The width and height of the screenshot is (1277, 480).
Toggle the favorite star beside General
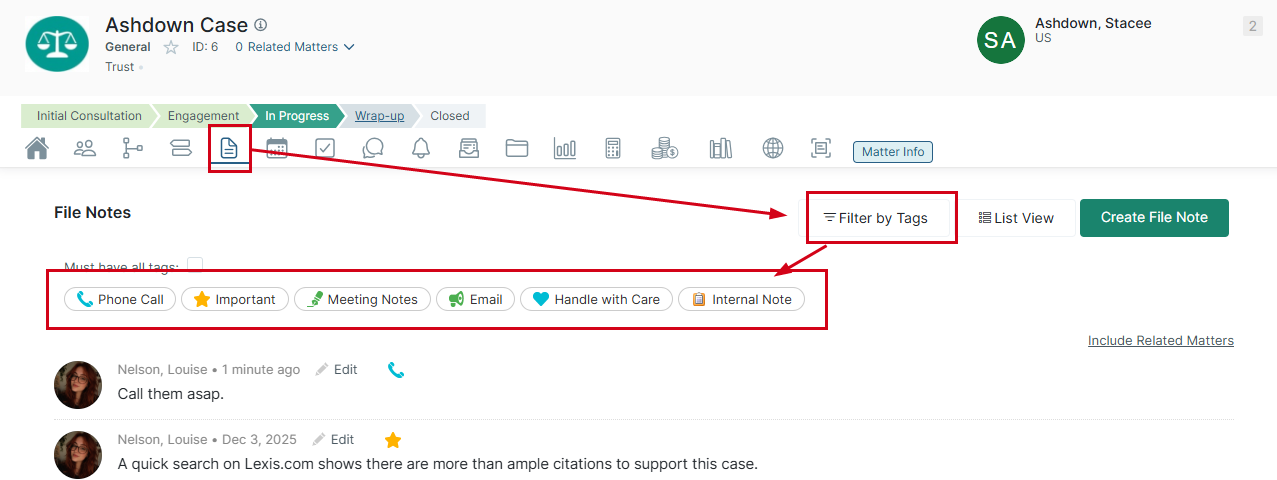point(171,47)
